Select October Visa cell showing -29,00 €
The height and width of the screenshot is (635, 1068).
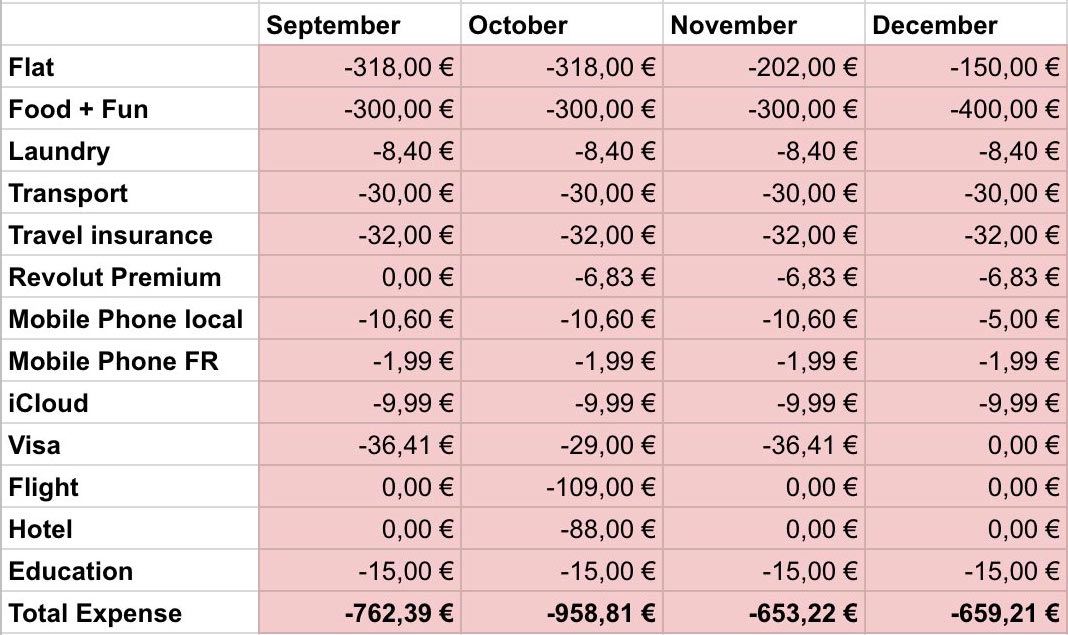pos(561,445)
